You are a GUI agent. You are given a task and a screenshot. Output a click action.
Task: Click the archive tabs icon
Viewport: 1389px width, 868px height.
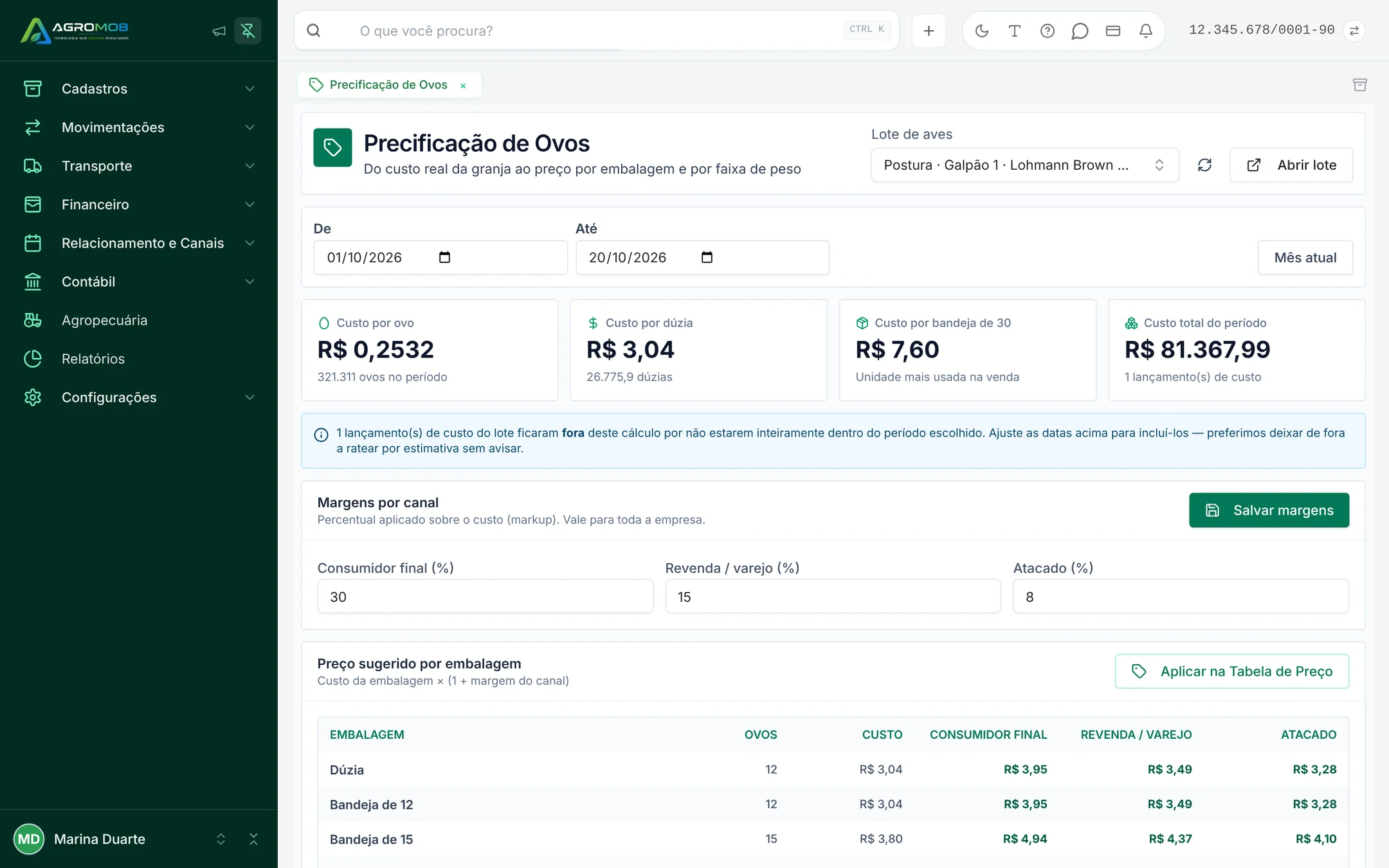coord(1359,85)
